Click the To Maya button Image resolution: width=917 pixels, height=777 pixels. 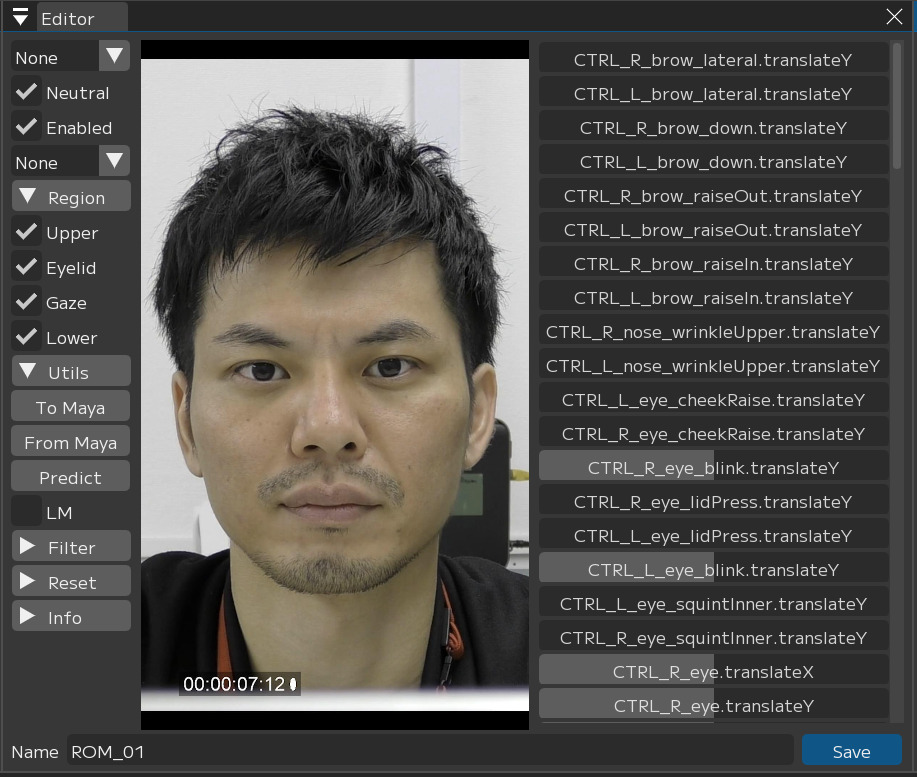click(71, 407)
